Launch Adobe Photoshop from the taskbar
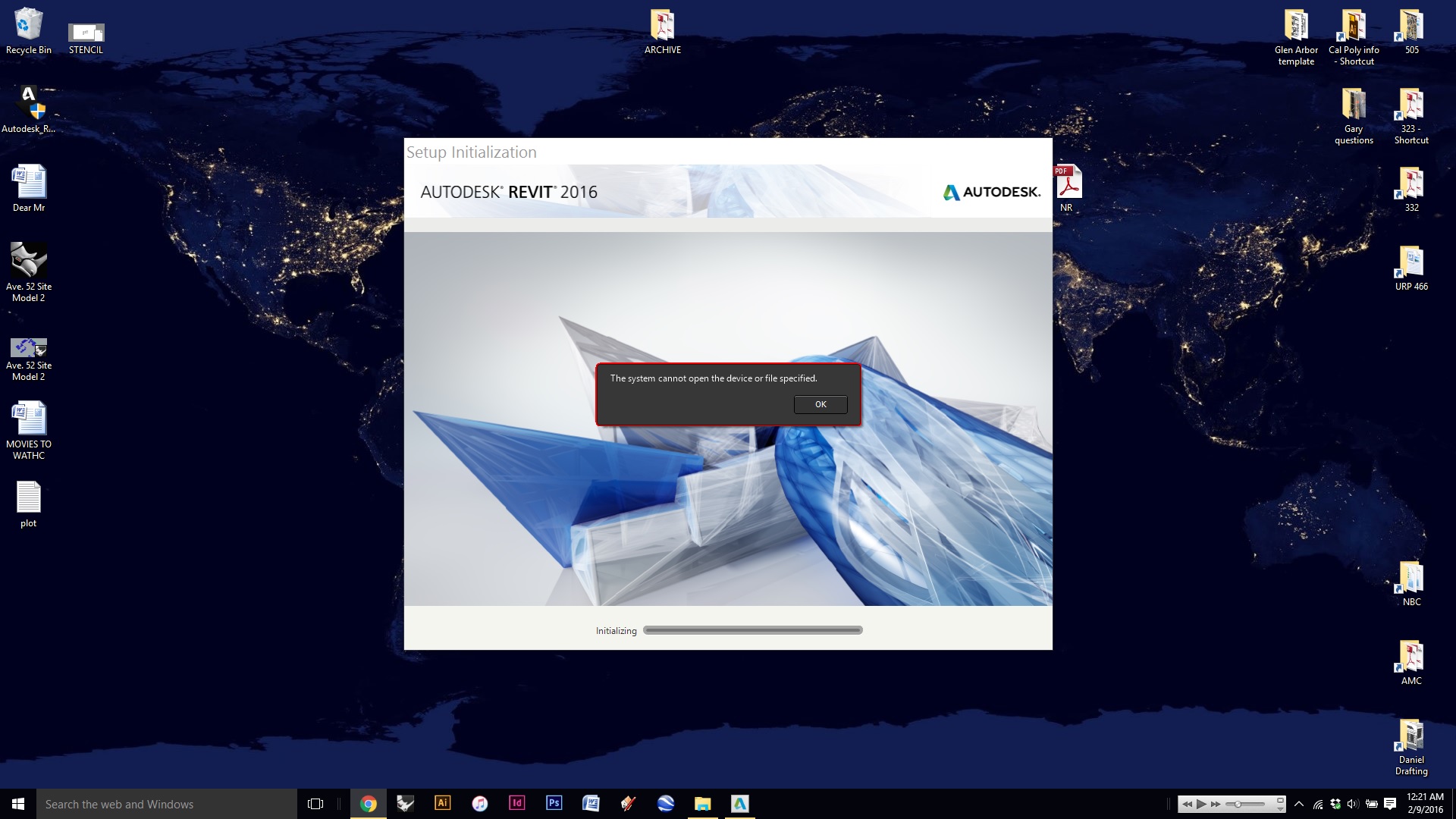 (x=554, y=804)
